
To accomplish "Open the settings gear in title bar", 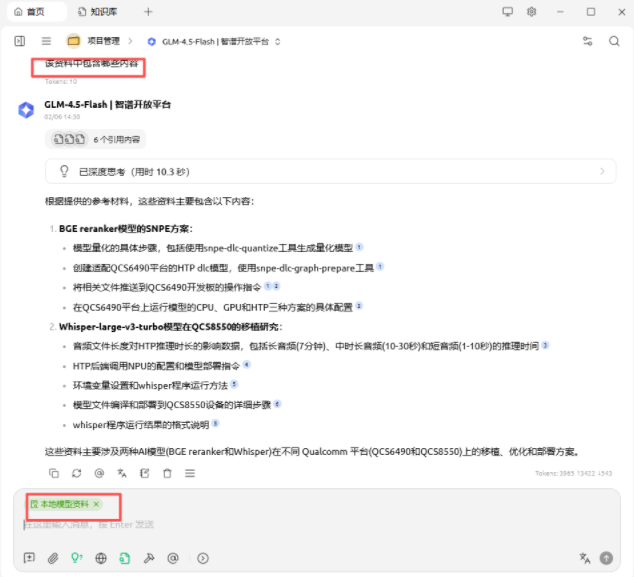I will tap(531, 12).
